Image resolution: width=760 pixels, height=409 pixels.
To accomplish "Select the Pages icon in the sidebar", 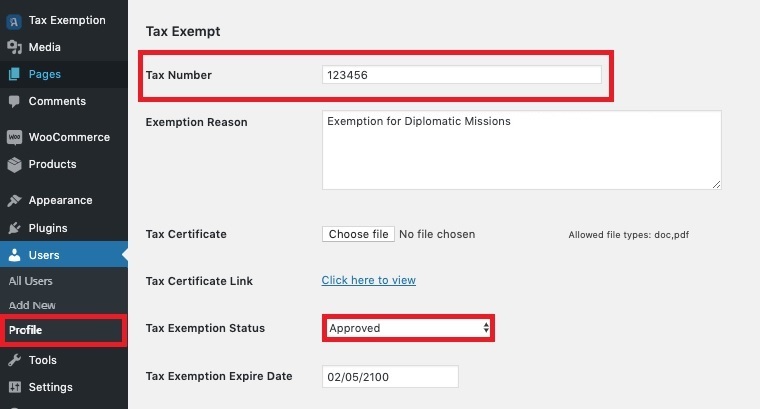I will [x=14, y=74].
